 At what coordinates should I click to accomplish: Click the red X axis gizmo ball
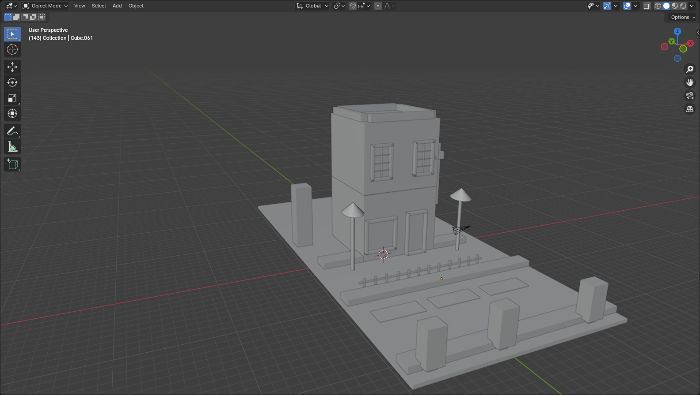[690, 43]
